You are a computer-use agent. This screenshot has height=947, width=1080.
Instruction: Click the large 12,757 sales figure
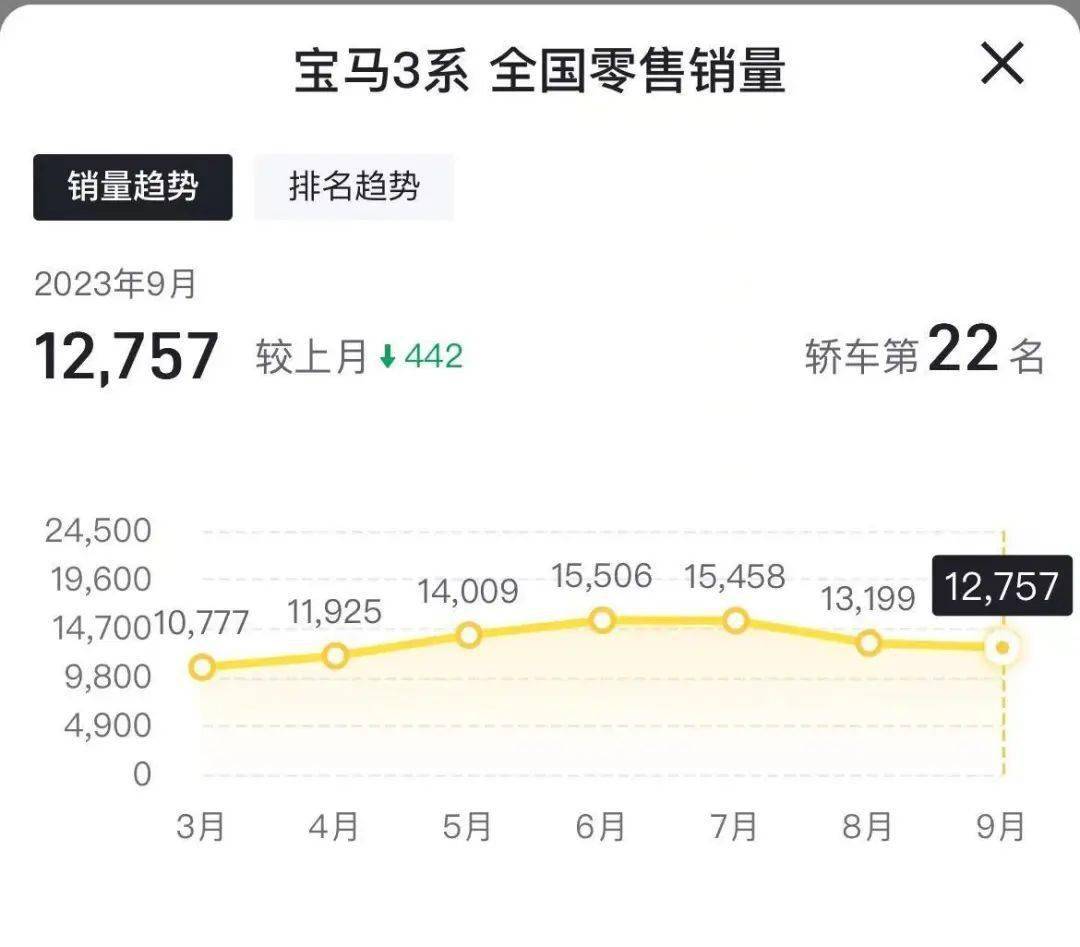pyautogui.click(x=126, y=357)
